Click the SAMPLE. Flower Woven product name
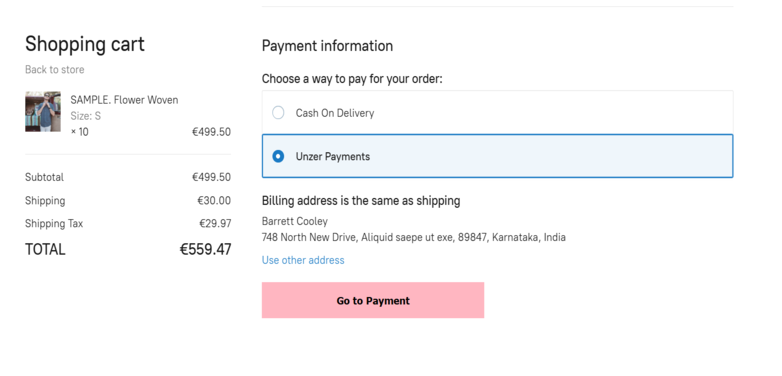The width and height of the screenshot is (782, 376). pos(124,100)
